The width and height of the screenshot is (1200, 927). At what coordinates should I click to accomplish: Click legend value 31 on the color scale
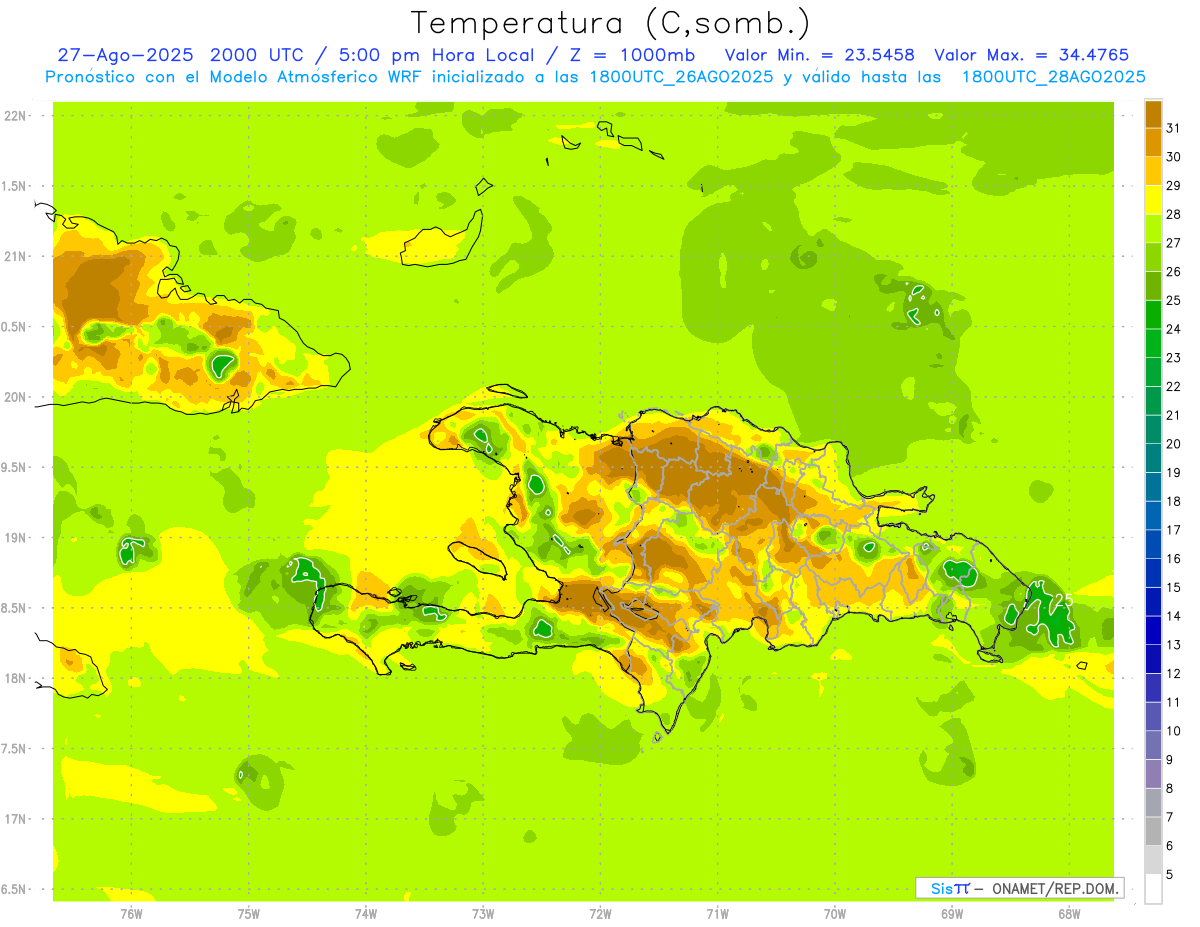1174,128
